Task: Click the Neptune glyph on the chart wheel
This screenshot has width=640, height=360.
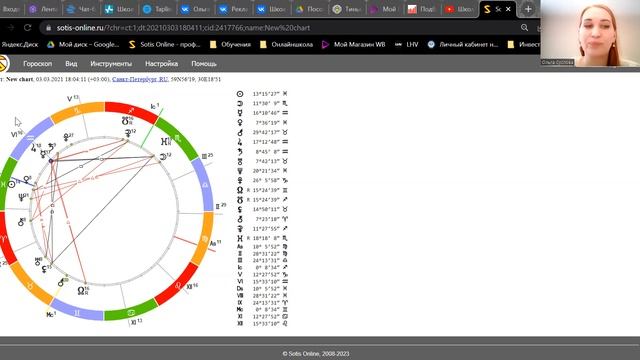Action: pos(22,198)
